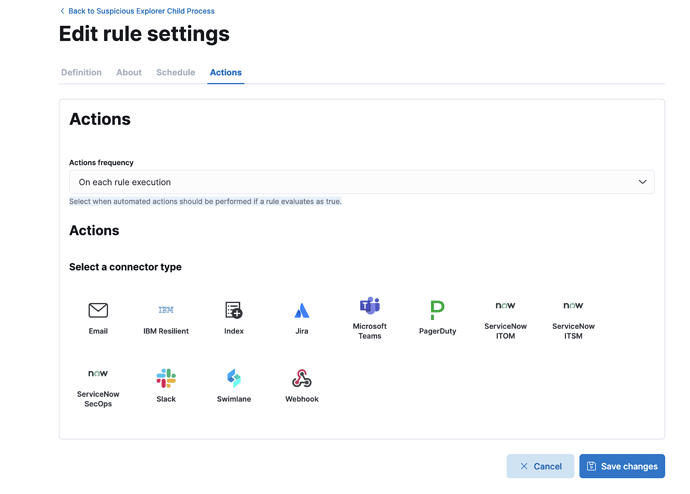Click the dropdown chevron arrow

[x=642, y=182]
